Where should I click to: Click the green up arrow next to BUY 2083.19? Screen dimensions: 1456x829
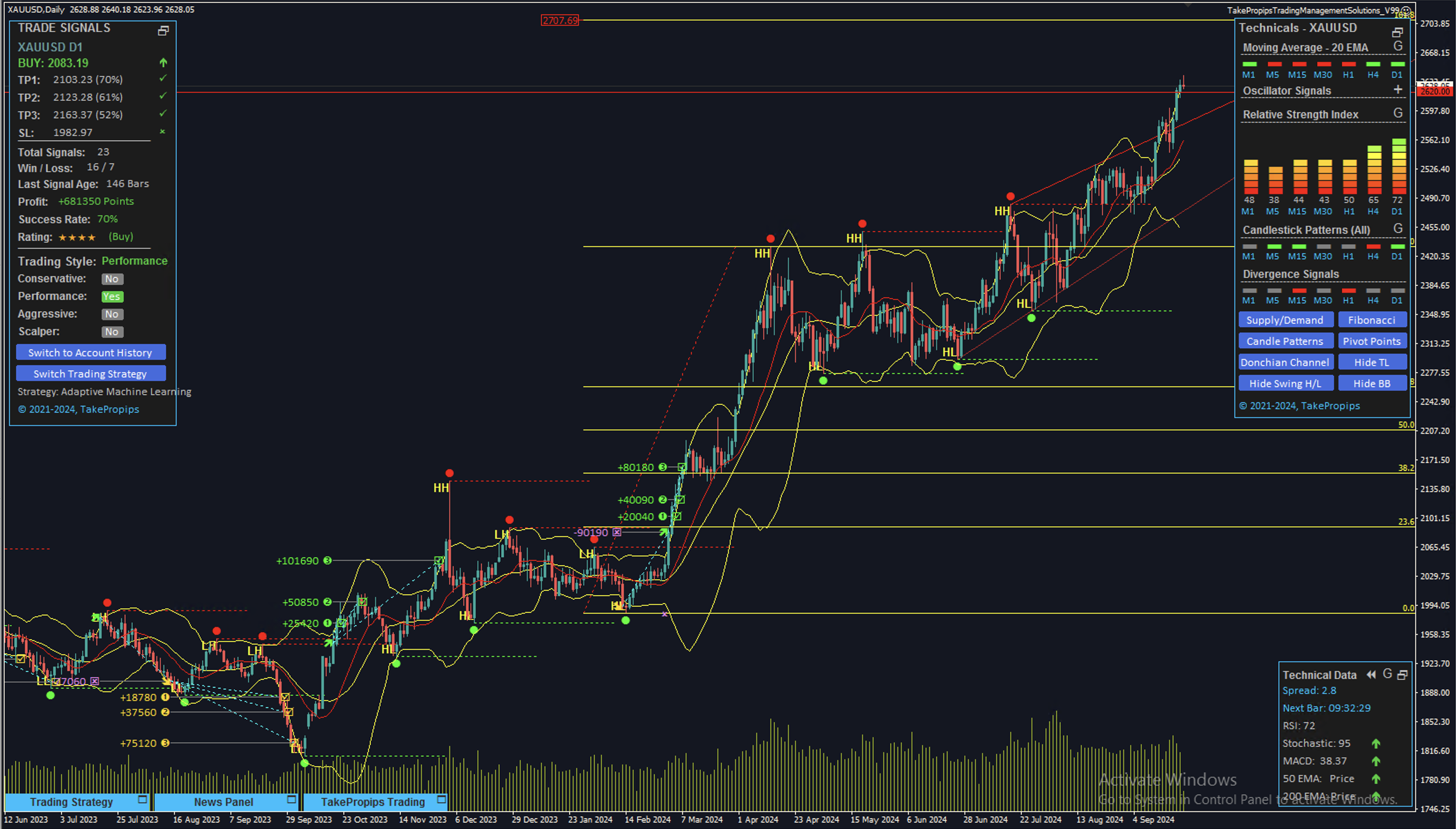[163, 63]
